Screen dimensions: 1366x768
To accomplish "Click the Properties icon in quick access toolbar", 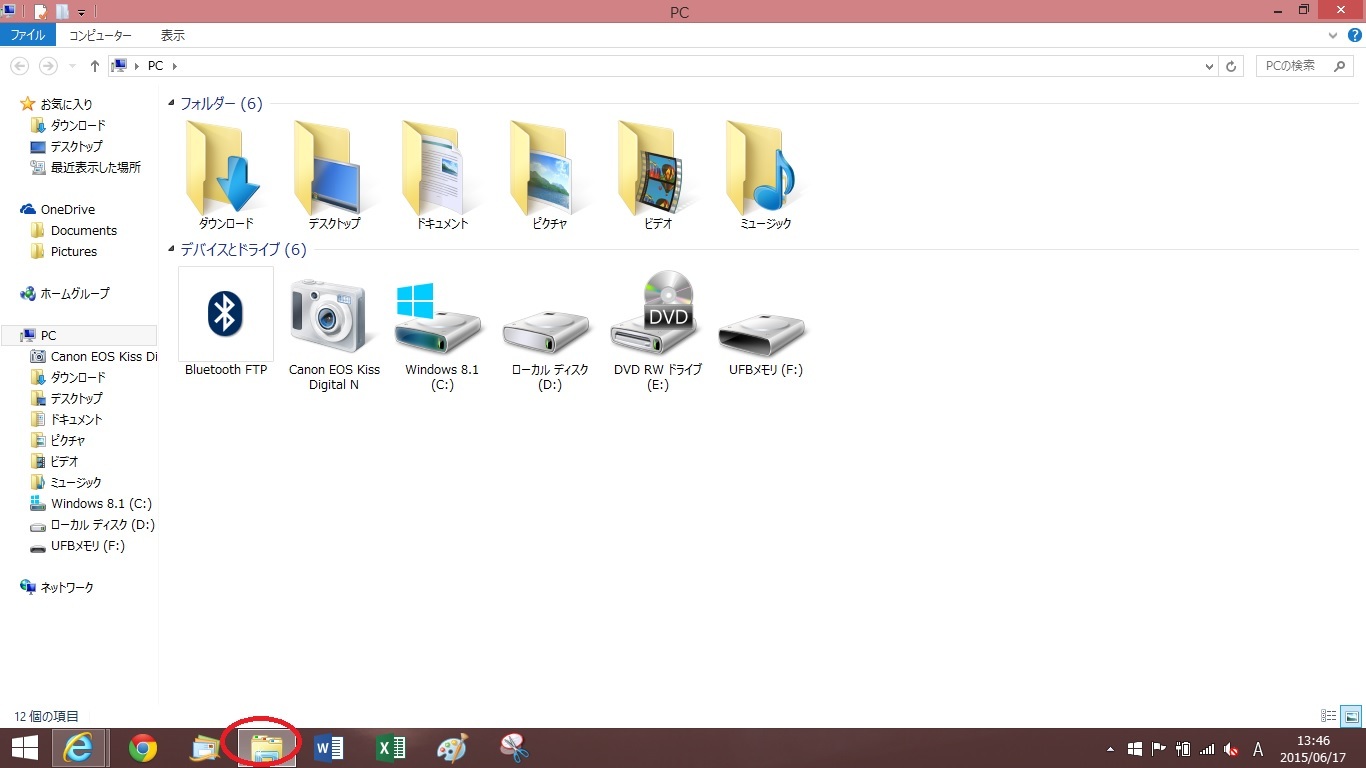I will point(41,12).
